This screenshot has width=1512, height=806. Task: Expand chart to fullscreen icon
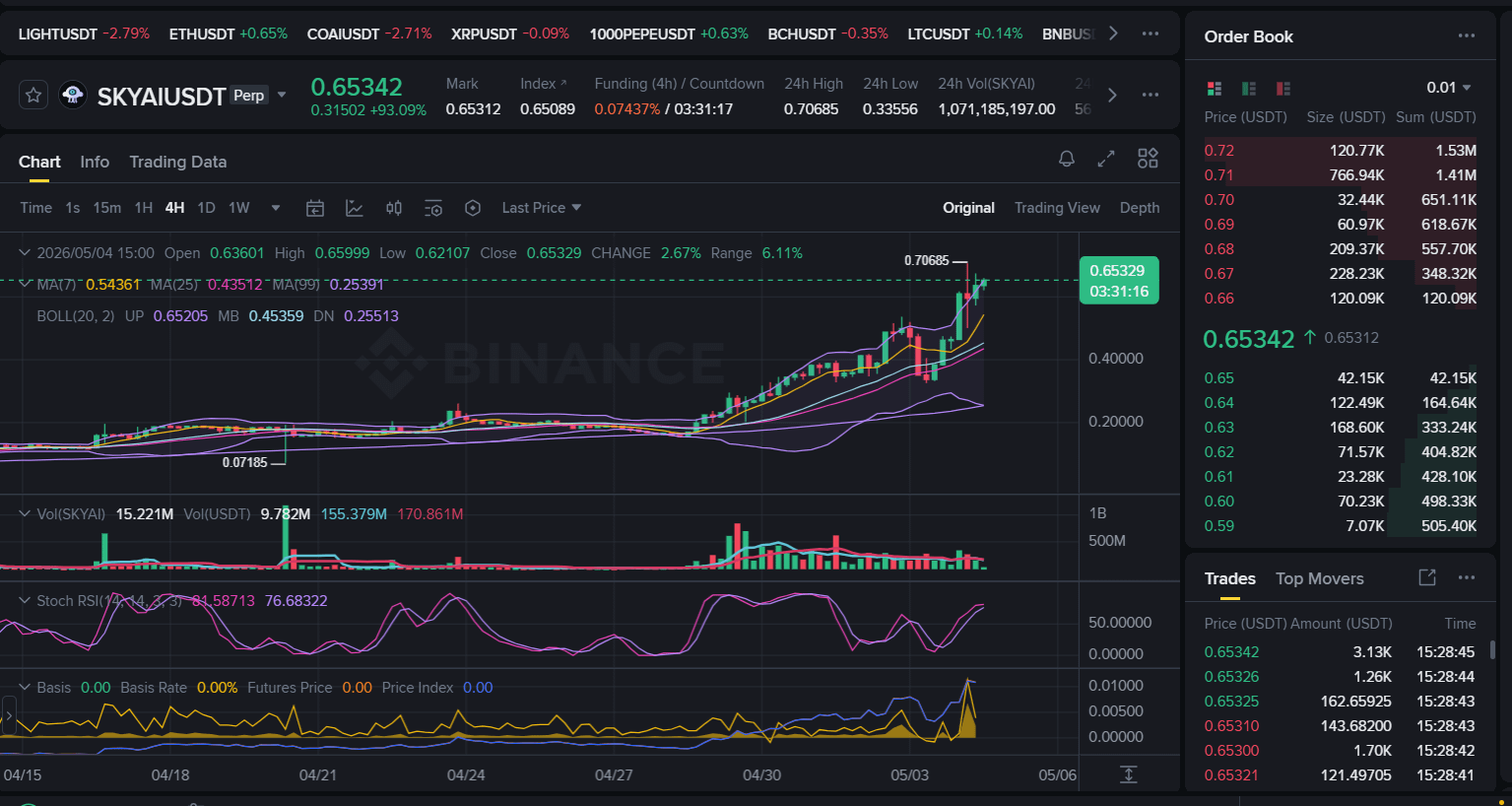1106,159
